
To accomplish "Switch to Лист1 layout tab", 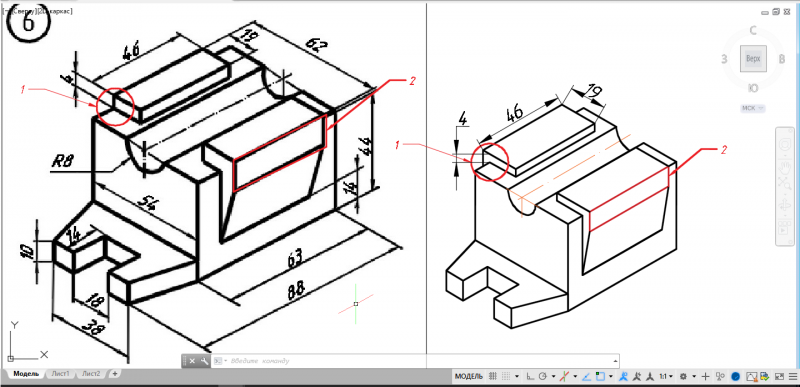I will [x=60, y=374].
